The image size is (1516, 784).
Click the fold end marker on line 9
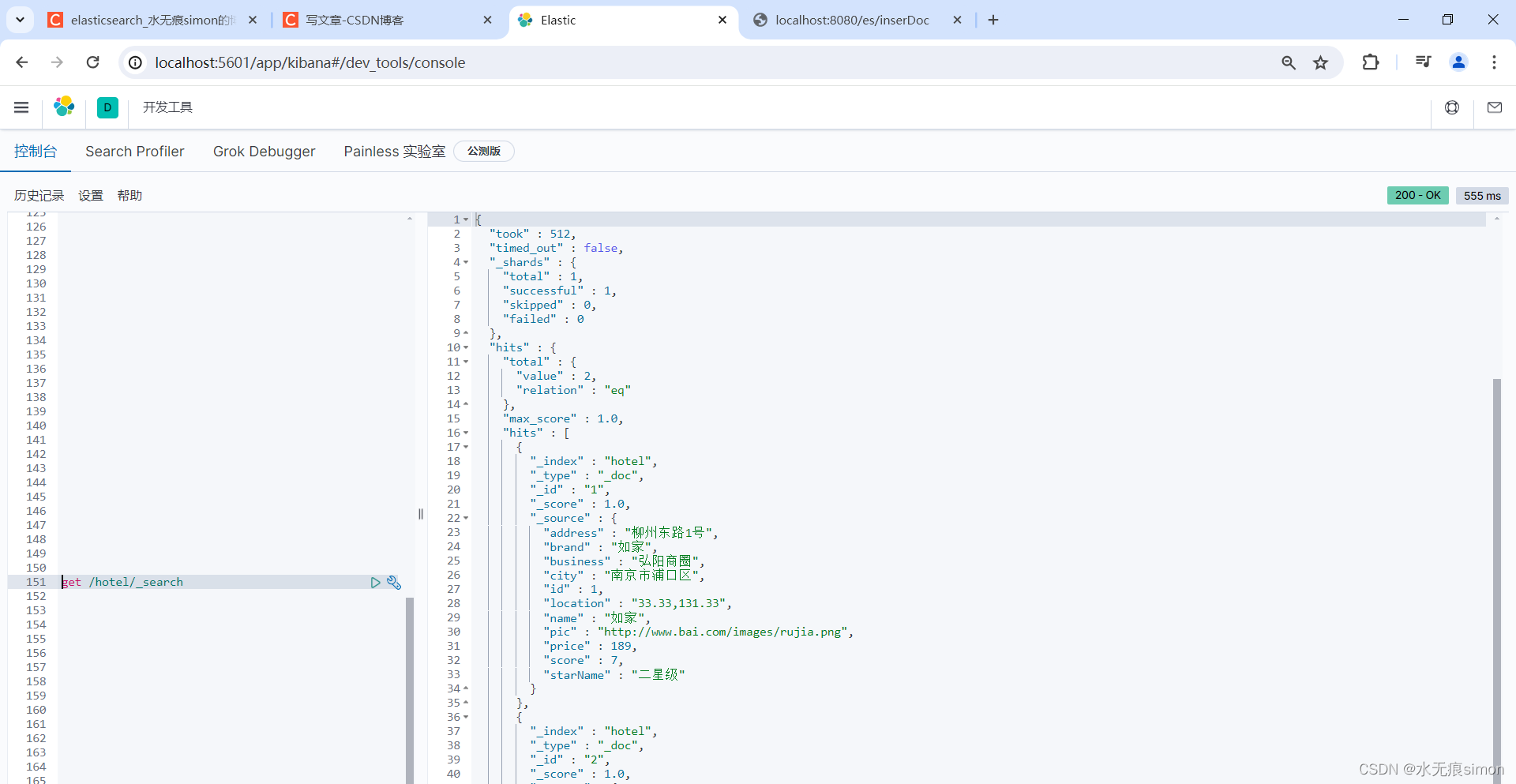tap(466, 333)
